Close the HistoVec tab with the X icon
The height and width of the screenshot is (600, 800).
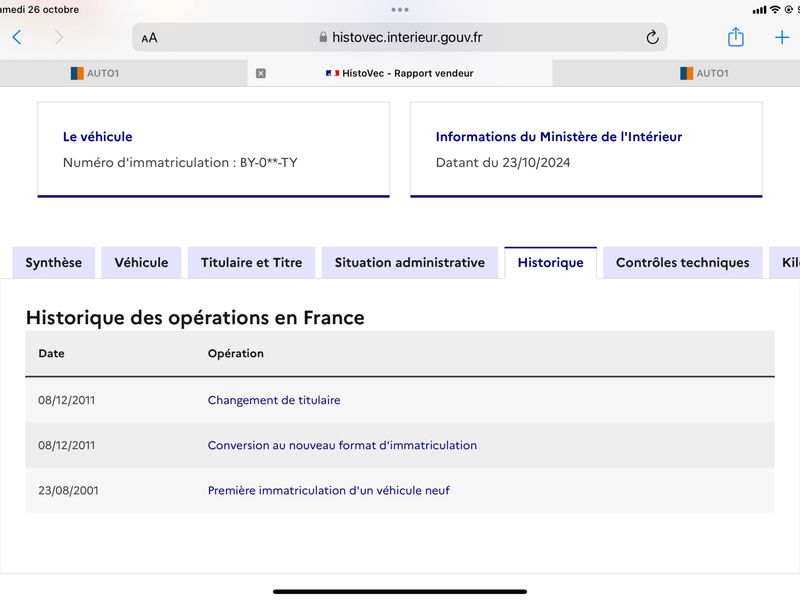click(261, 73)
